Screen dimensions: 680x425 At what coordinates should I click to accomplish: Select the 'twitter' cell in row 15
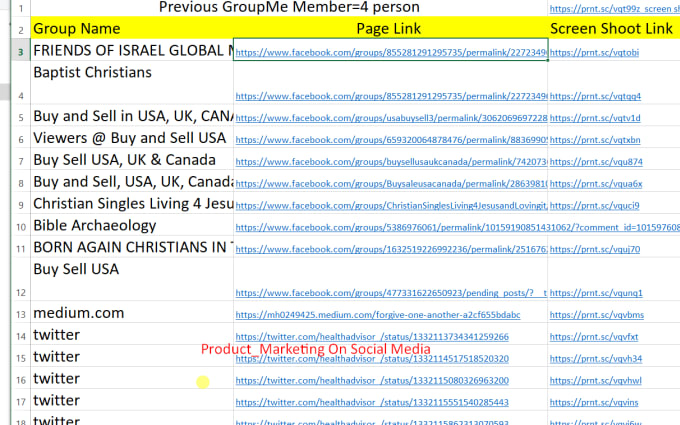point(132,356)
